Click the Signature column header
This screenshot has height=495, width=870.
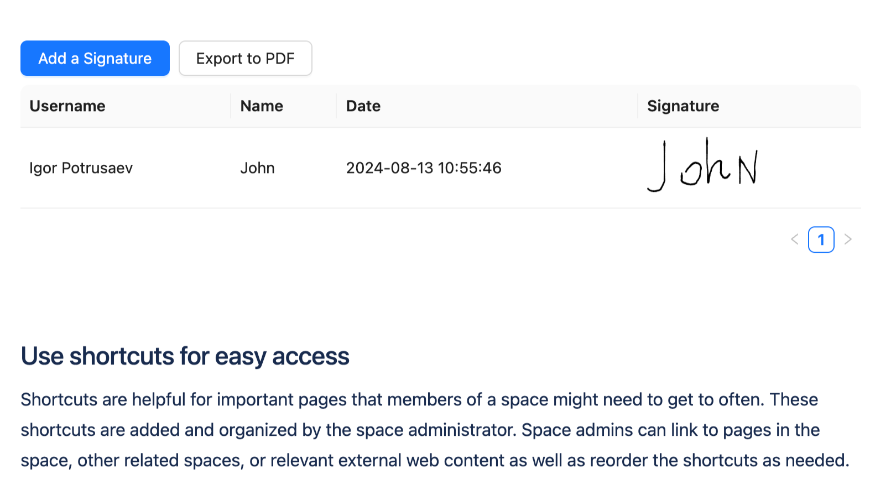point(683,106)
